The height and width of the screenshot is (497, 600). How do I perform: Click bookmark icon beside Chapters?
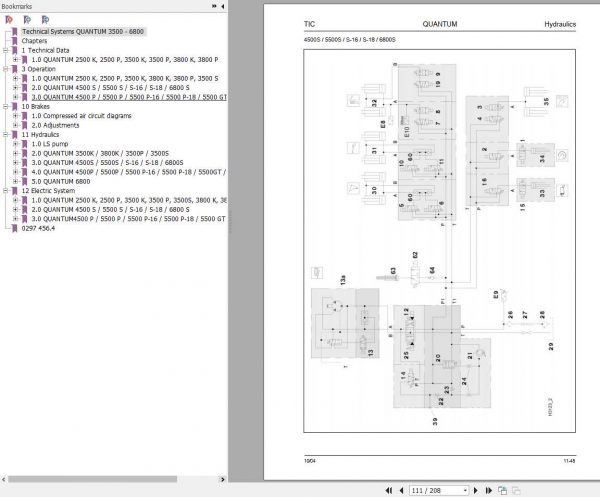click(x=15, y=41)
